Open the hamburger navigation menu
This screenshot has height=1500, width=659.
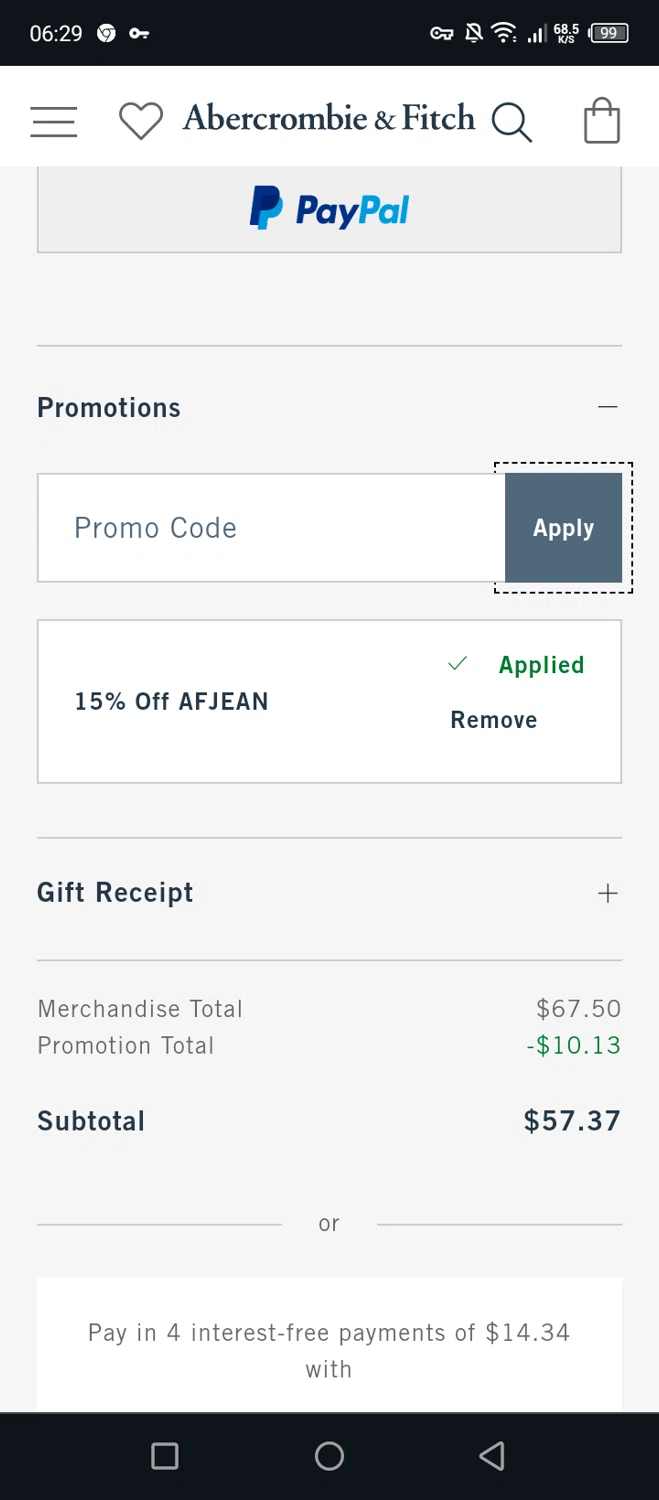click(x=54, y=121)
